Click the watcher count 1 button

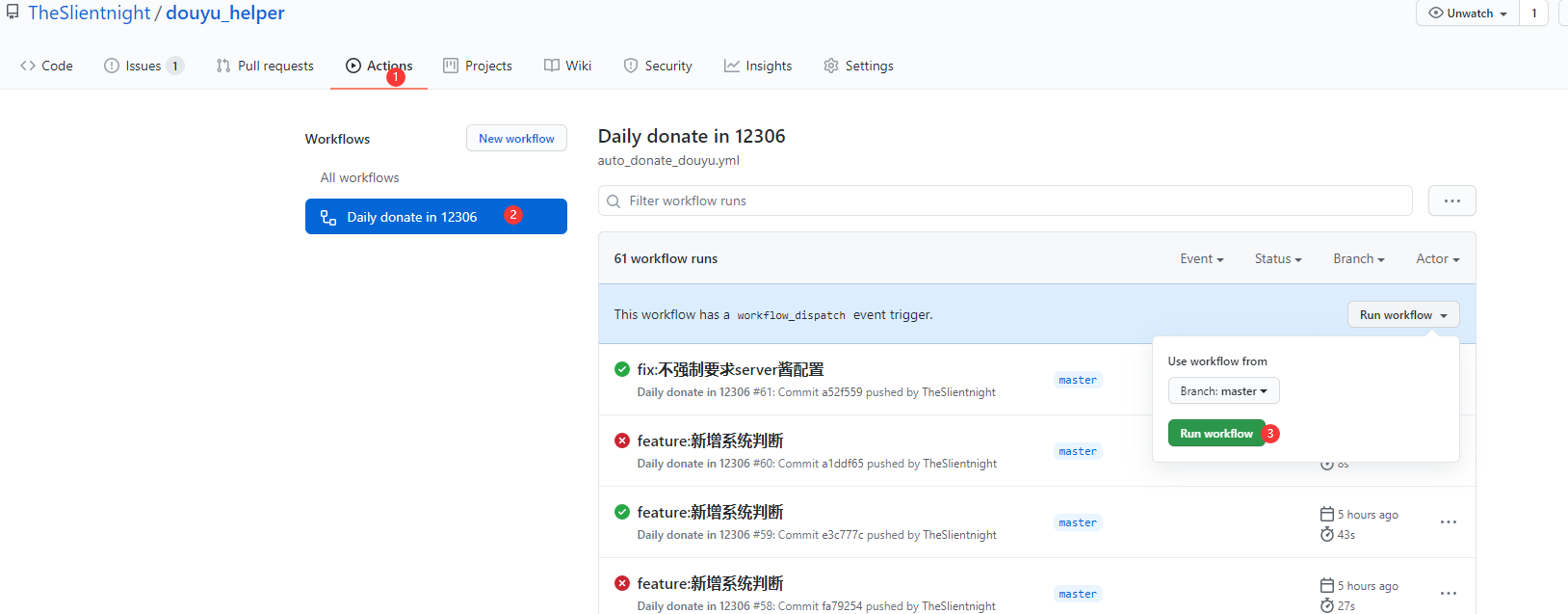point(1534,13)
